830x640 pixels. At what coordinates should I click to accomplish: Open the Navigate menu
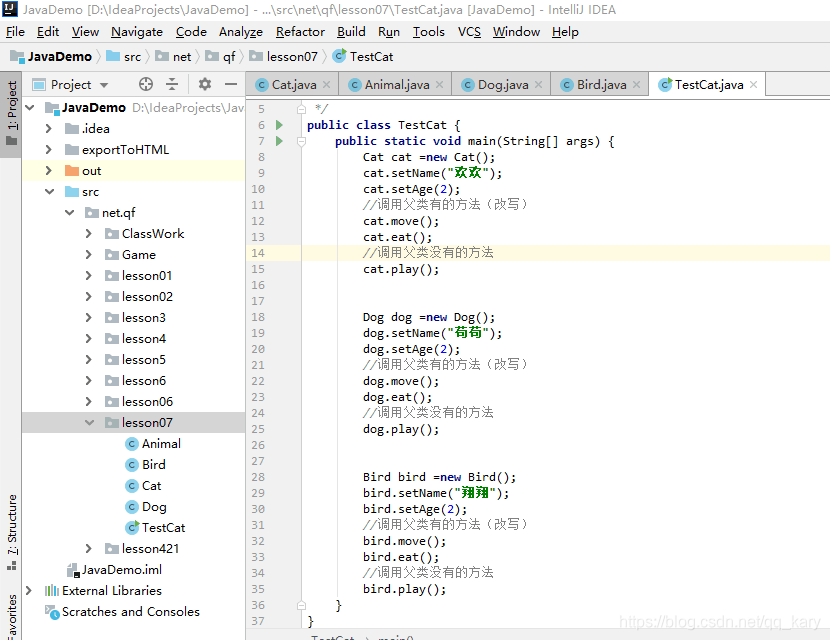pyautogui.click(x=137, y=32)
